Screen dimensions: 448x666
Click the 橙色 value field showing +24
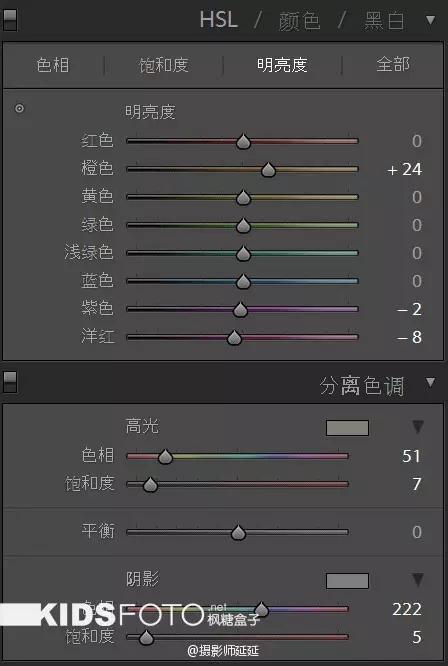[x=405, y=169]
